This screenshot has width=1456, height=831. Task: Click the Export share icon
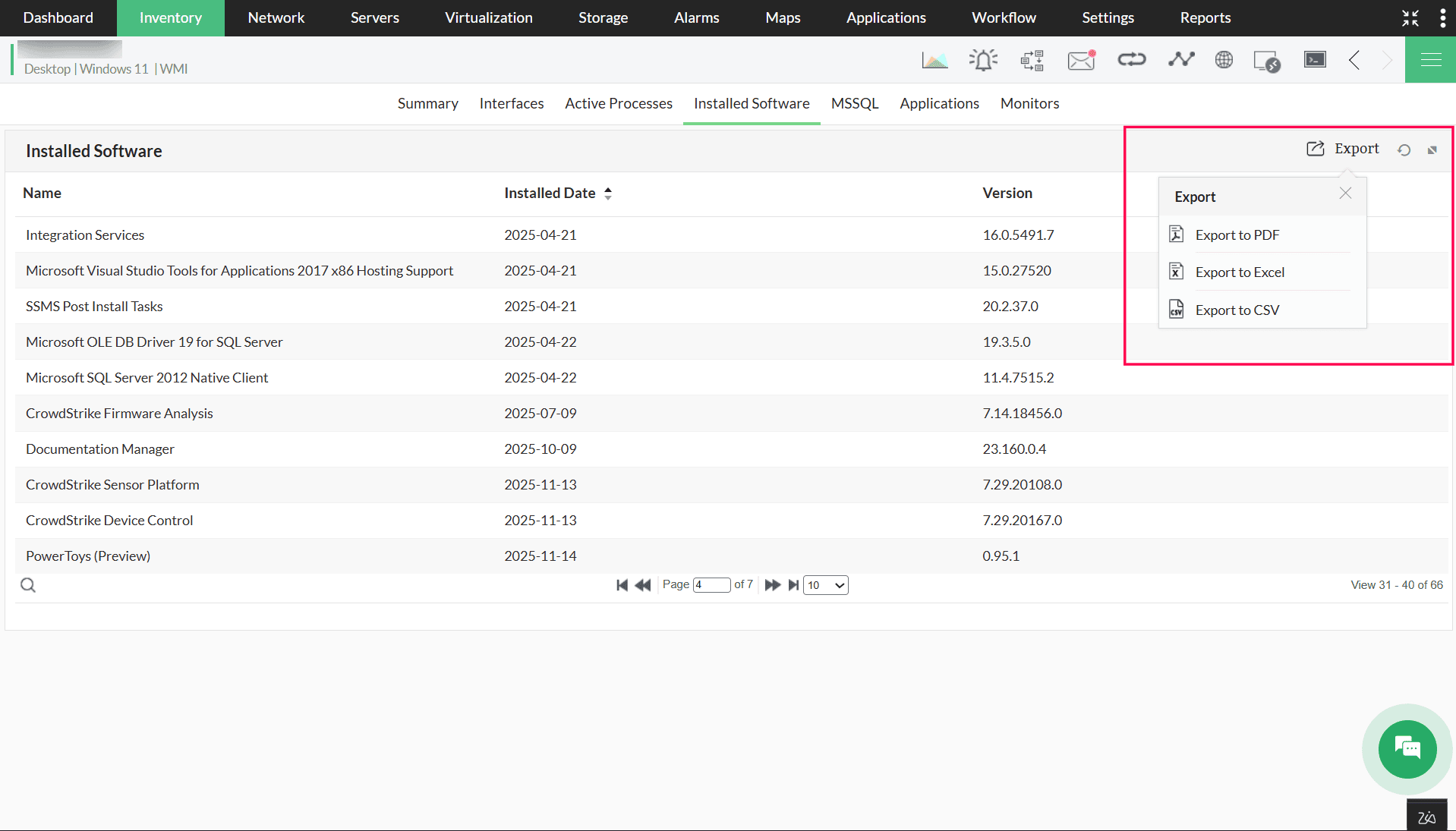tap(1316, 149)
